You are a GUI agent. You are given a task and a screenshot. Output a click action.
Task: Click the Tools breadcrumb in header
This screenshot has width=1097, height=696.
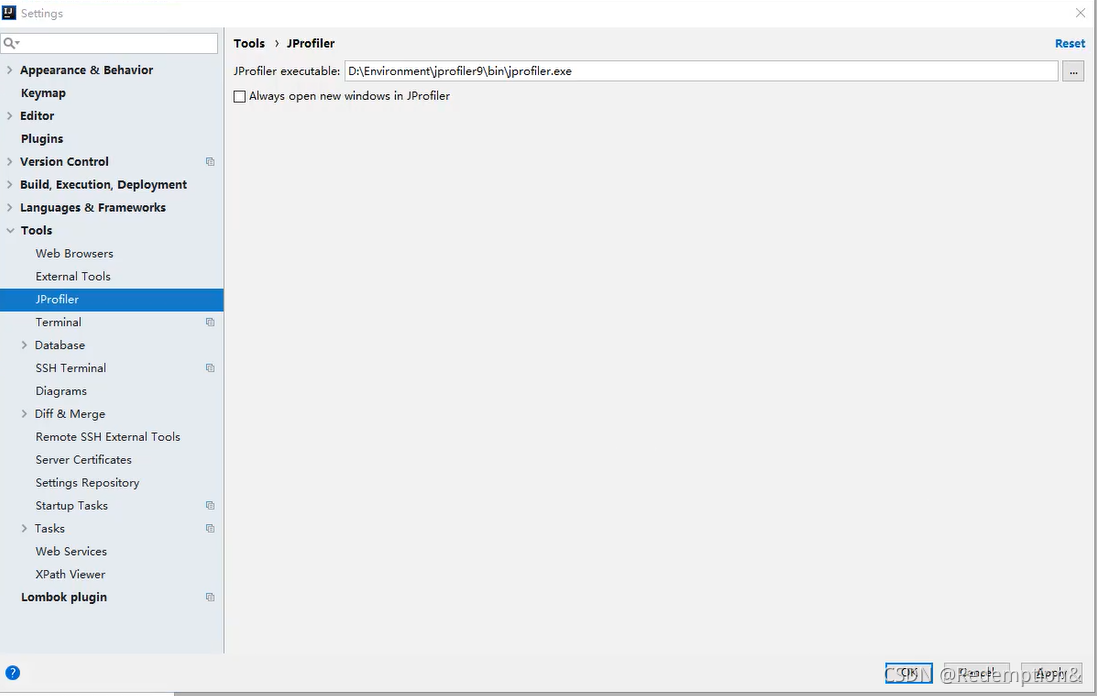[249, 43]
